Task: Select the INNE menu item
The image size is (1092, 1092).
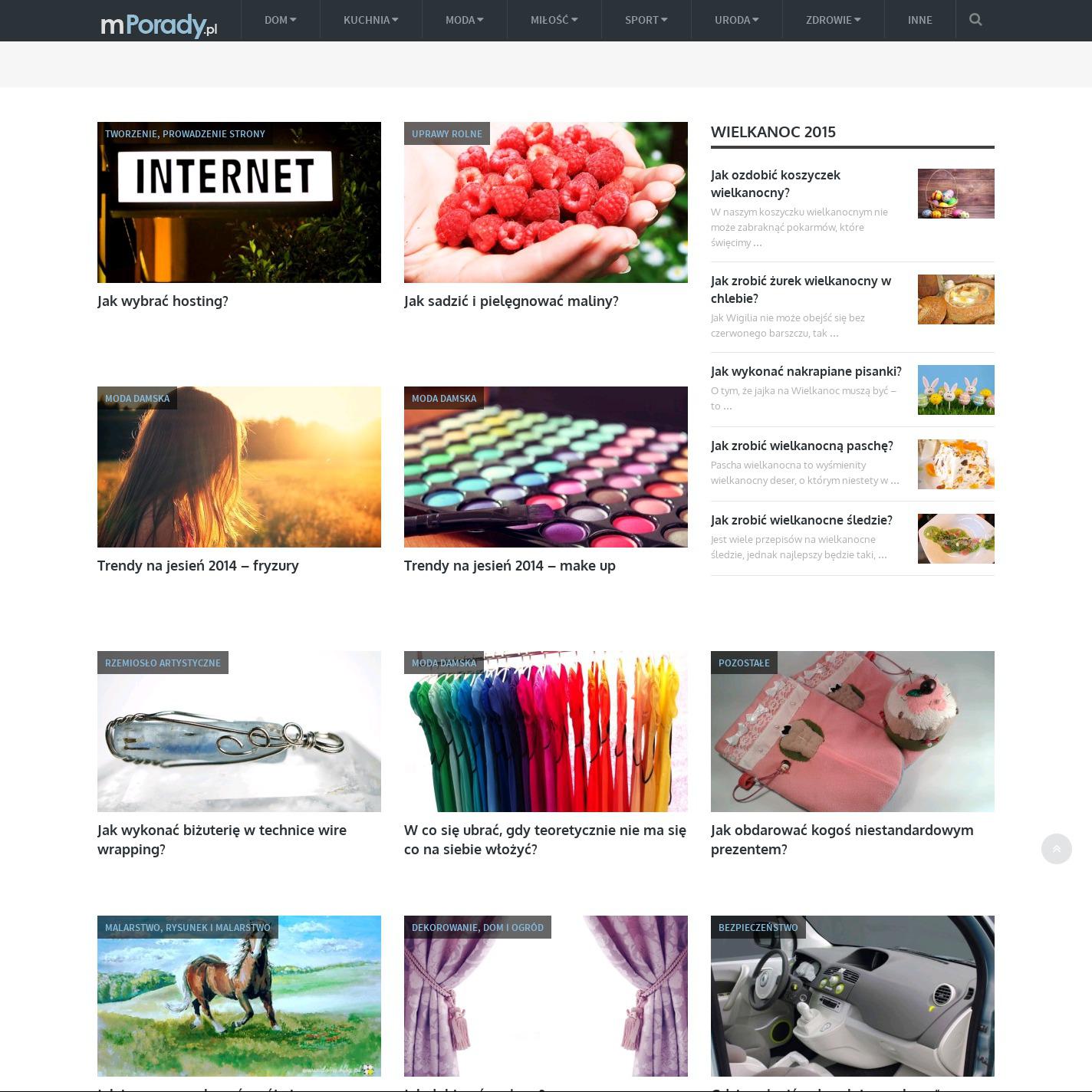Action: point(919,20)
